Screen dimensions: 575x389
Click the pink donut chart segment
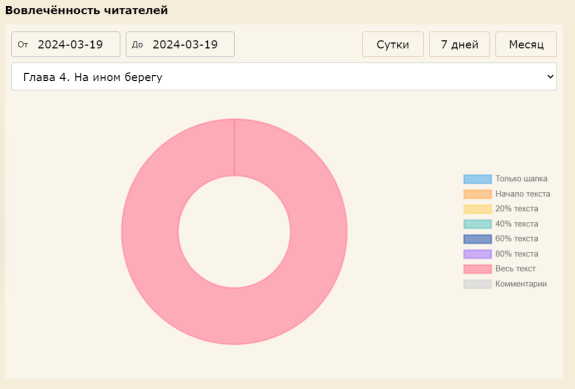pyautogui.click(x=318, y=232)
